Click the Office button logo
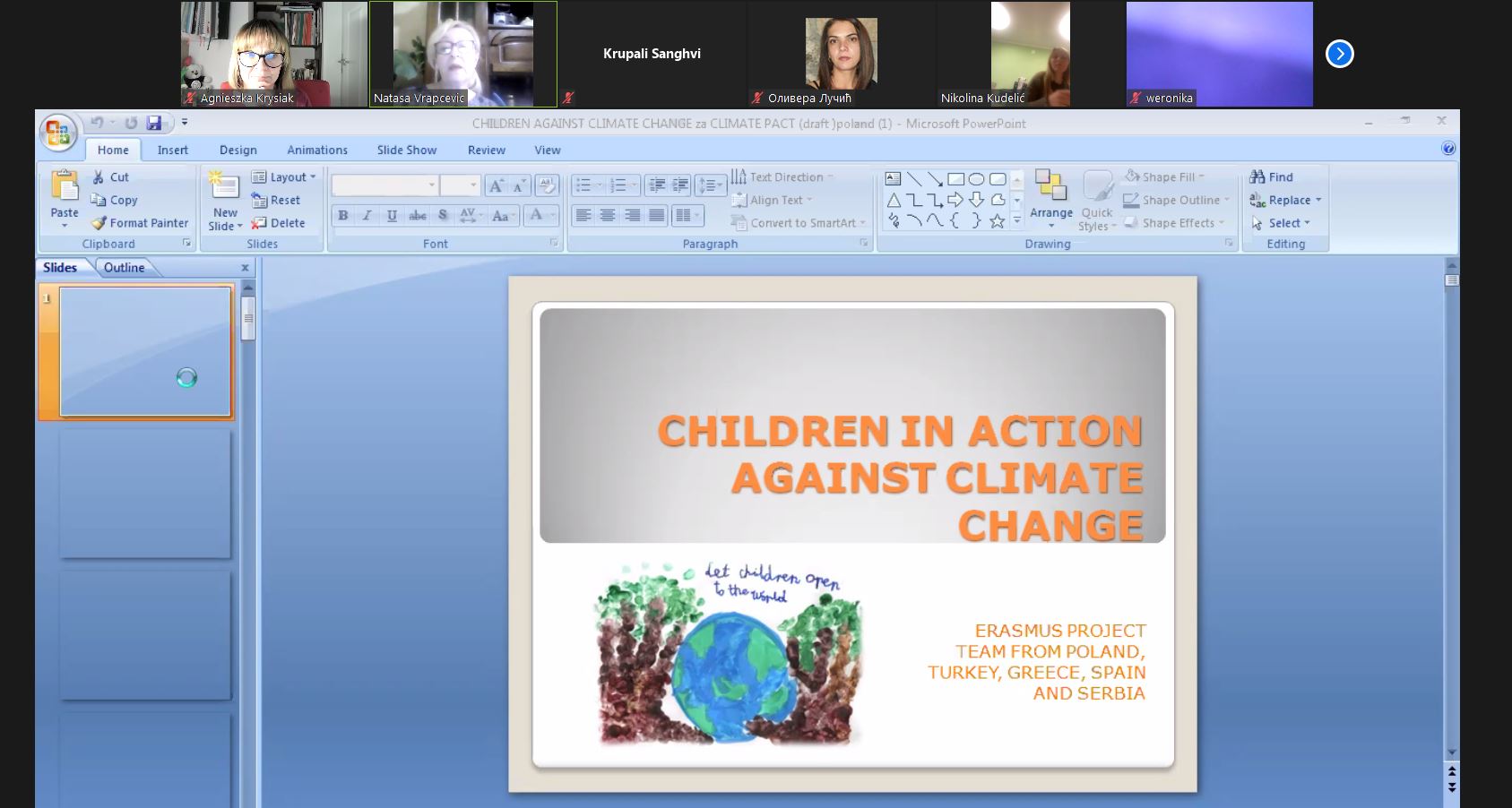Screen dimensions: 1512x808 (x=58, y=134)
